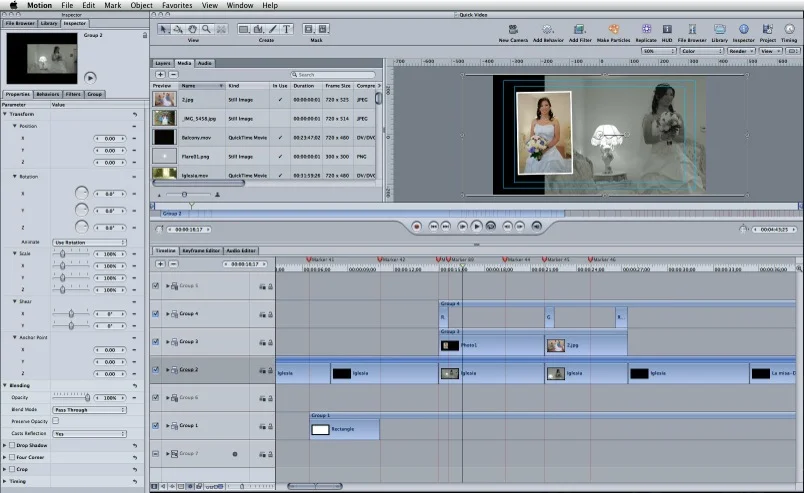Toggle the Group 2 layer checkbox
Viewport: 804px width, 493px height.
click(155, 369)
